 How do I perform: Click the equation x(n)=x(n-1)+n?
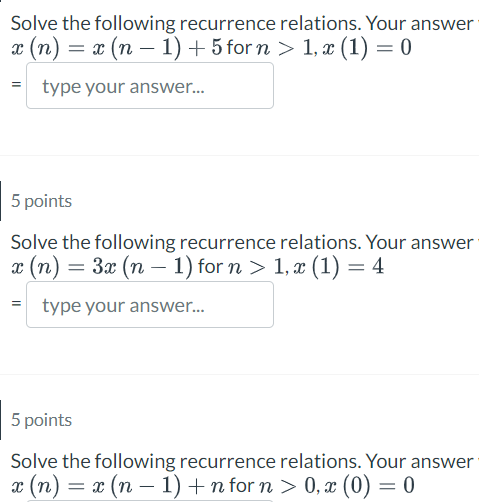coord(118,486)
